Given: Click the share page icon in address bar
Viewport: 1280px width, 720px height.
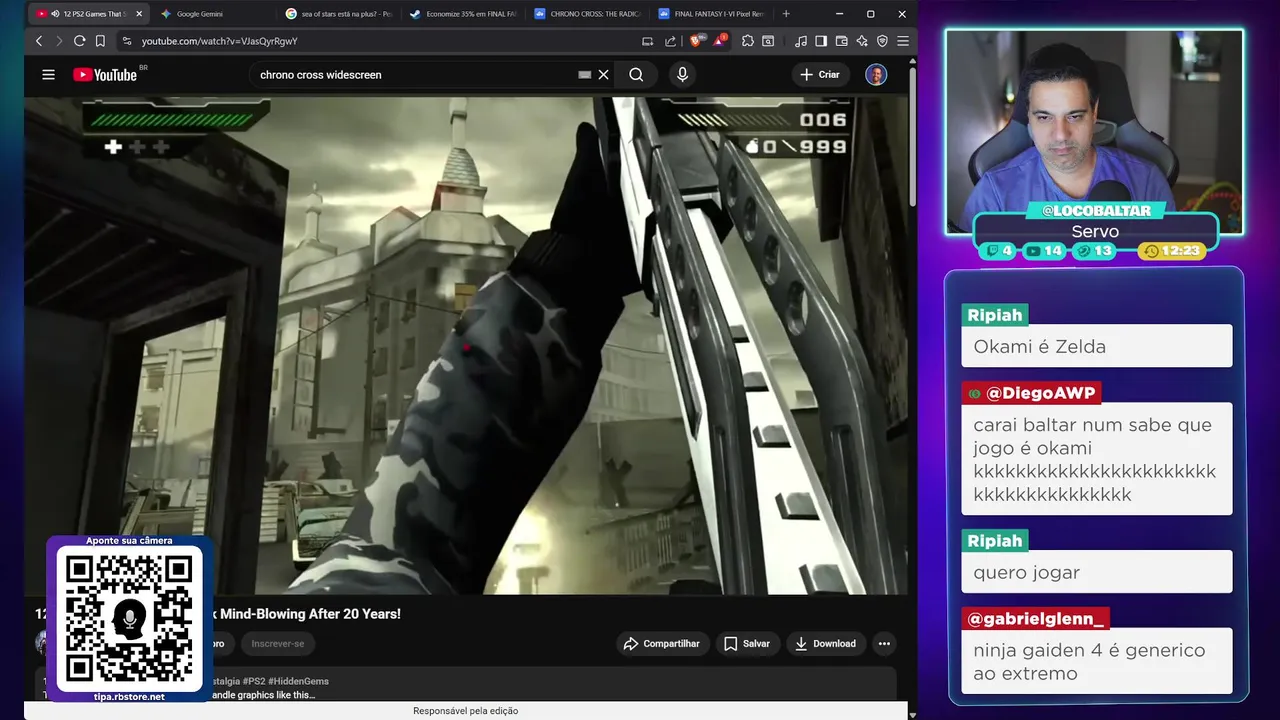Looking at the screenshot, I should tap(671, 41).
